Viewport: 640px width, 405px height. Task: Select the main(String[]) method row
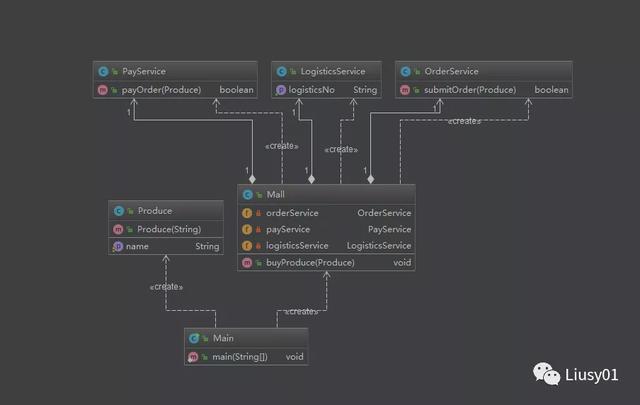point(246,356)
